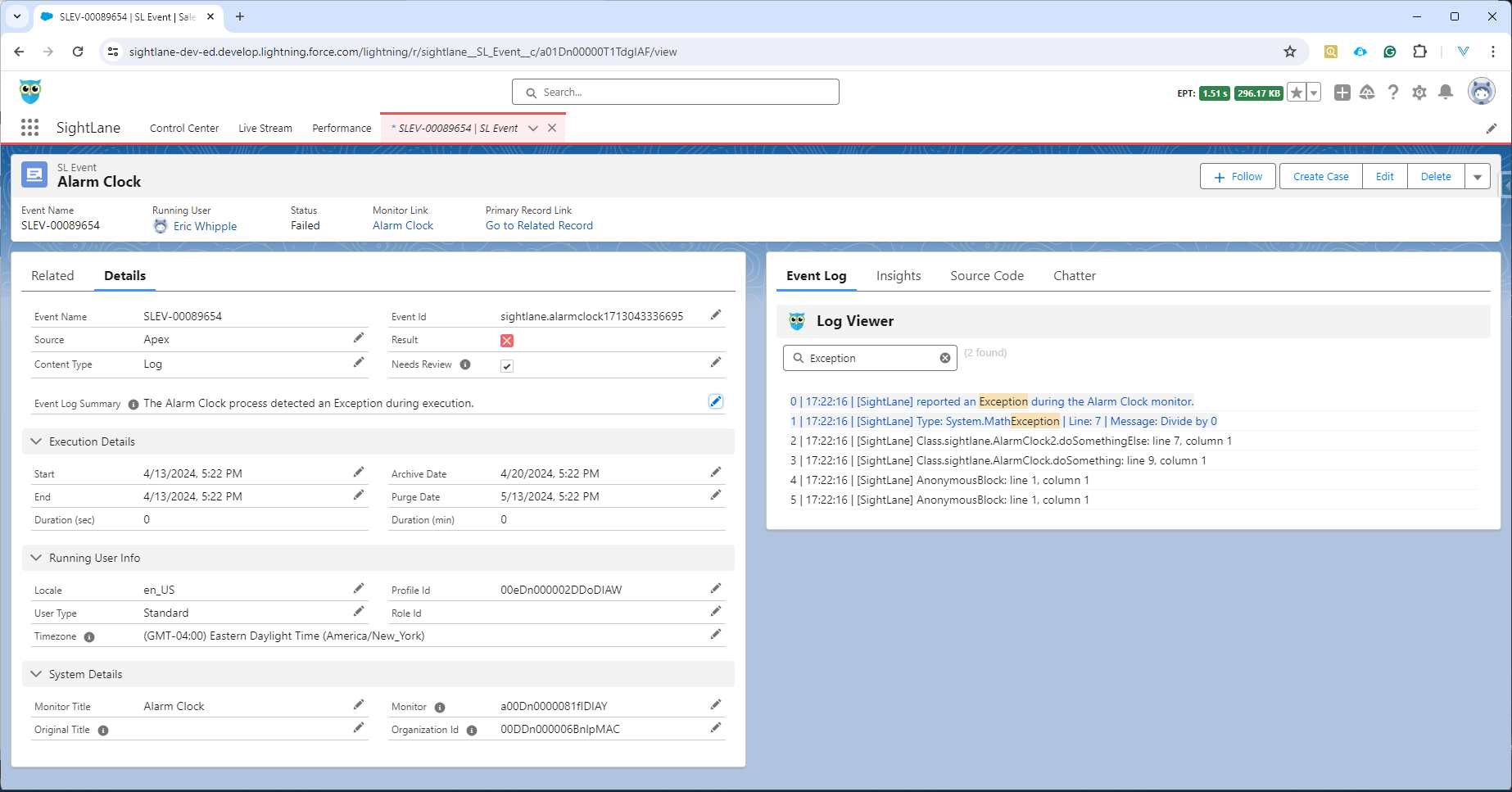
Task: Edit the Archive Date field
Action: pos(716,472)
